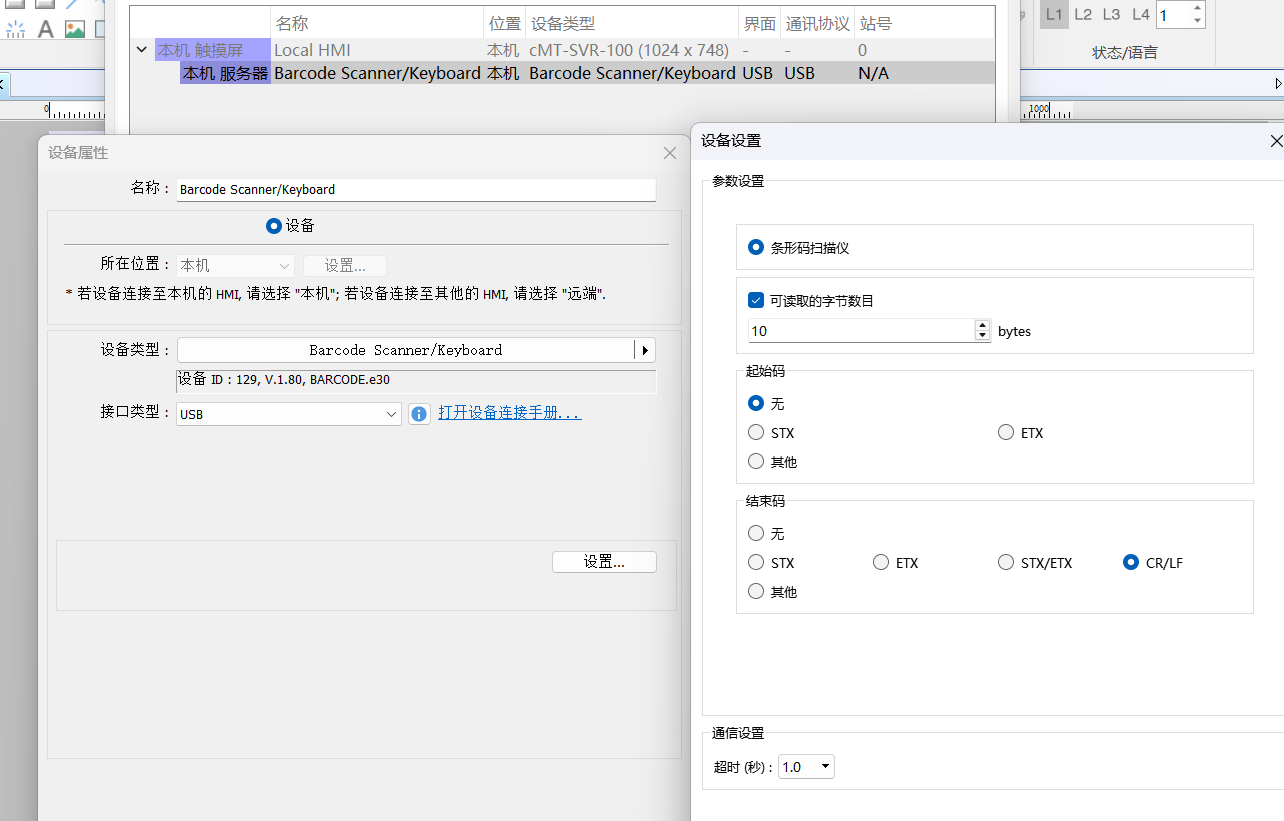Select the text 'A' tool in toolbar
Screen dimensions: 1284x821
[45, 29]
